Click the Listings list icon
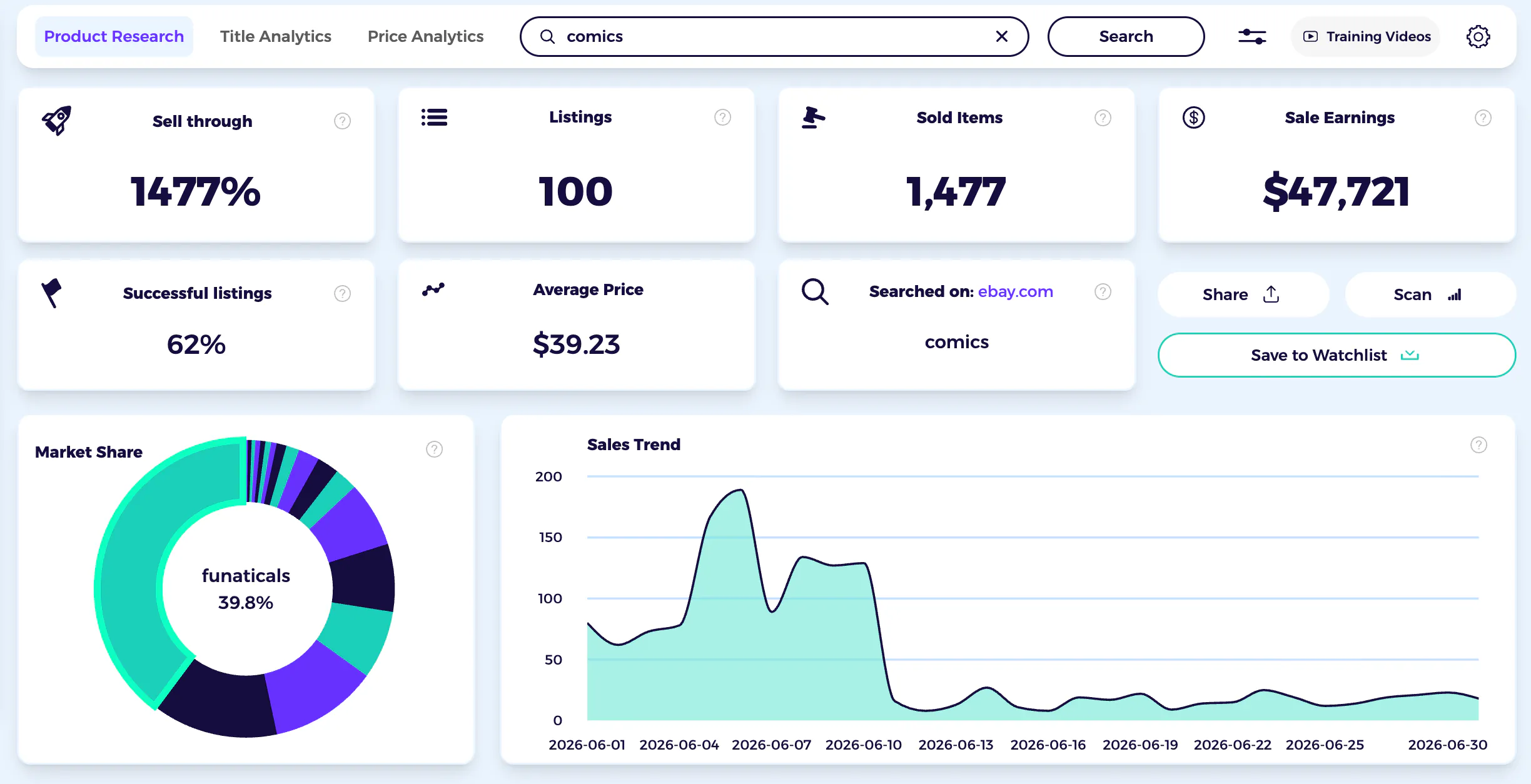This screenshot has width=1531, height=784. [434, 117]
